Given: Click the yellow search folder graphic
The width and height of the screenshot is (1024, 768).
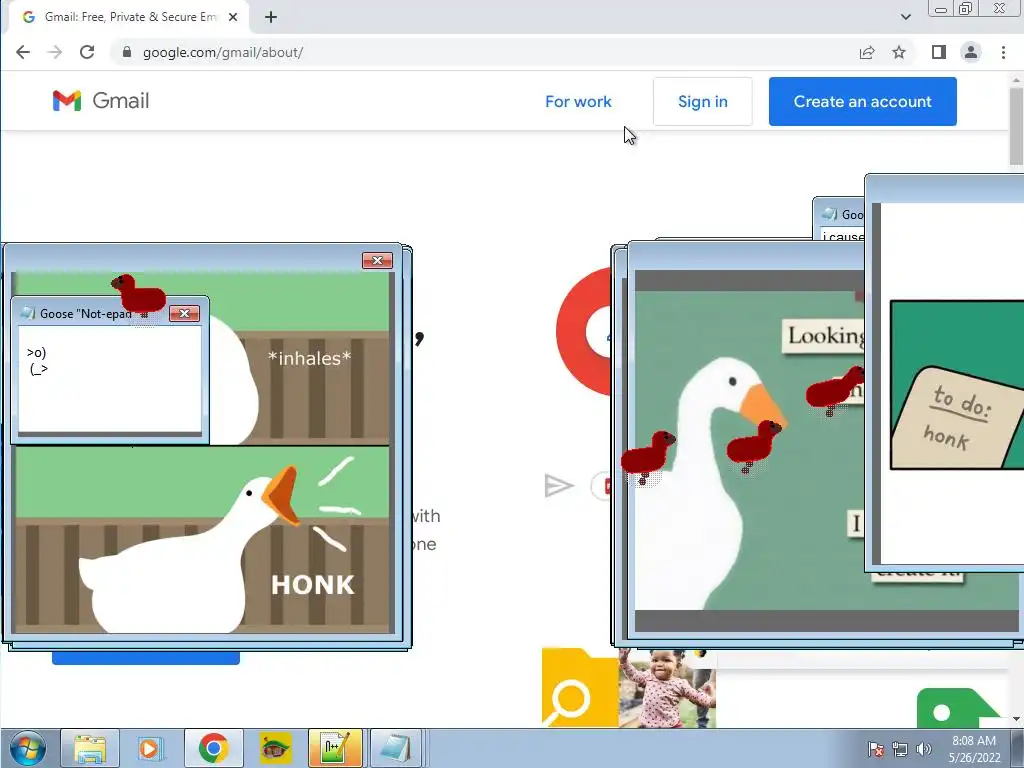Looking at the screenshot, I should (x=580, y=688).
